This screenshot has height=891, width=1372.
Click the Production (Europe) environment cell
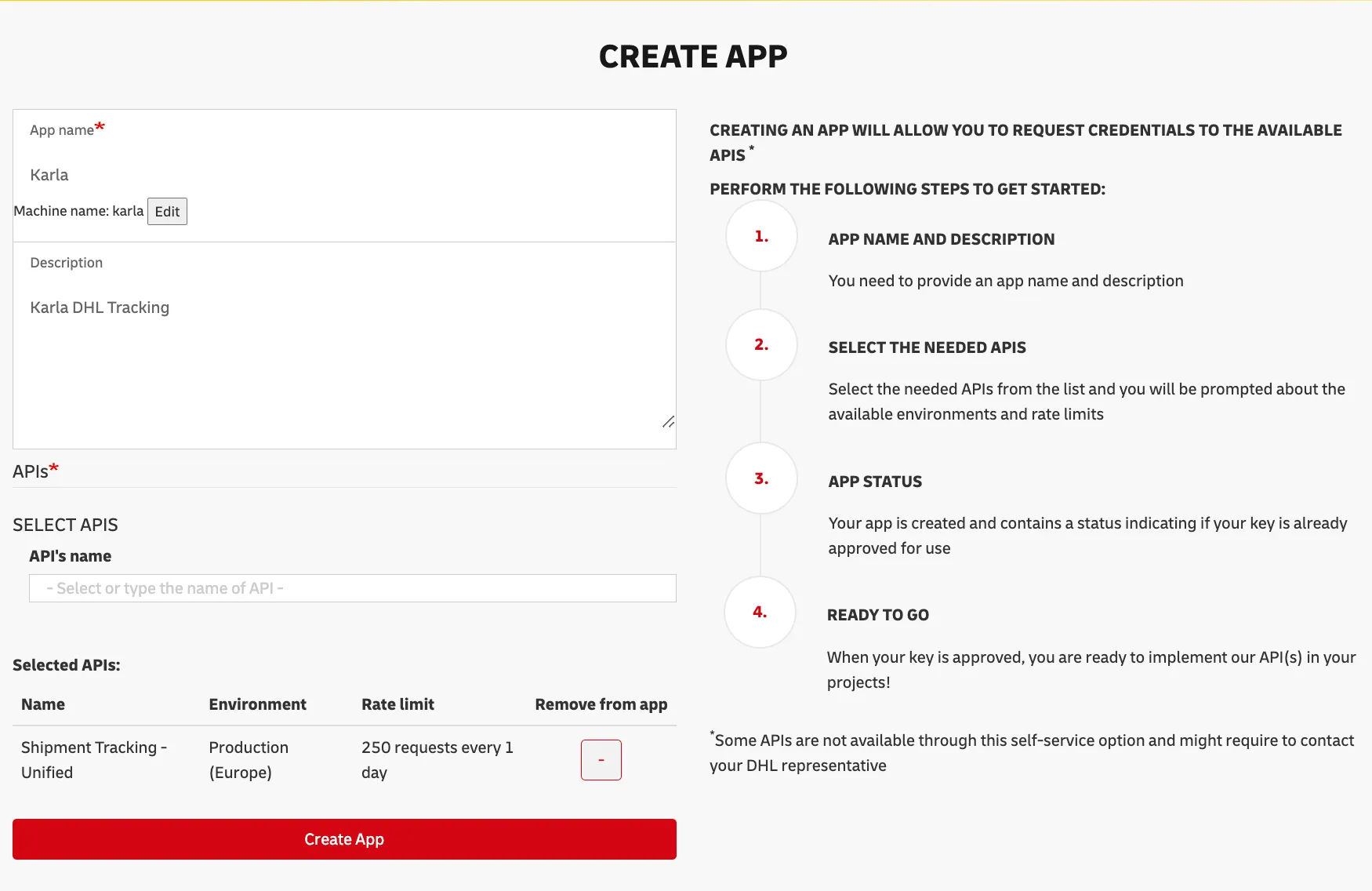tap(249, 760)
